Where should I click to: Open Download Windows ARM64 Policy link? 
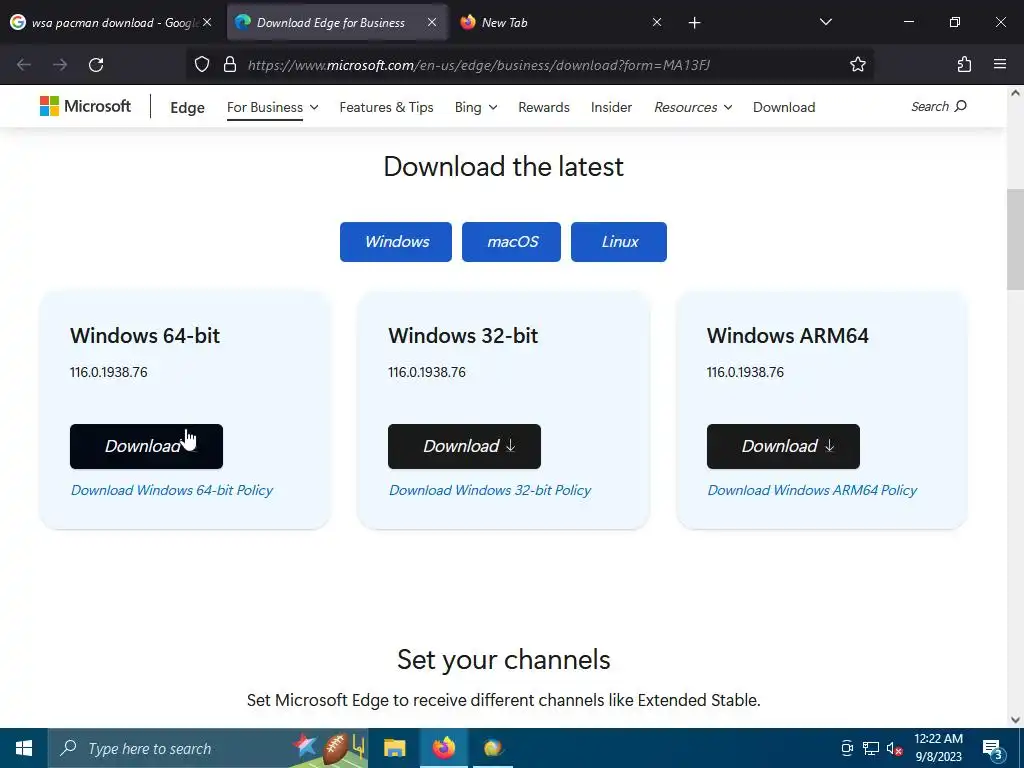[x=812, y=490]
